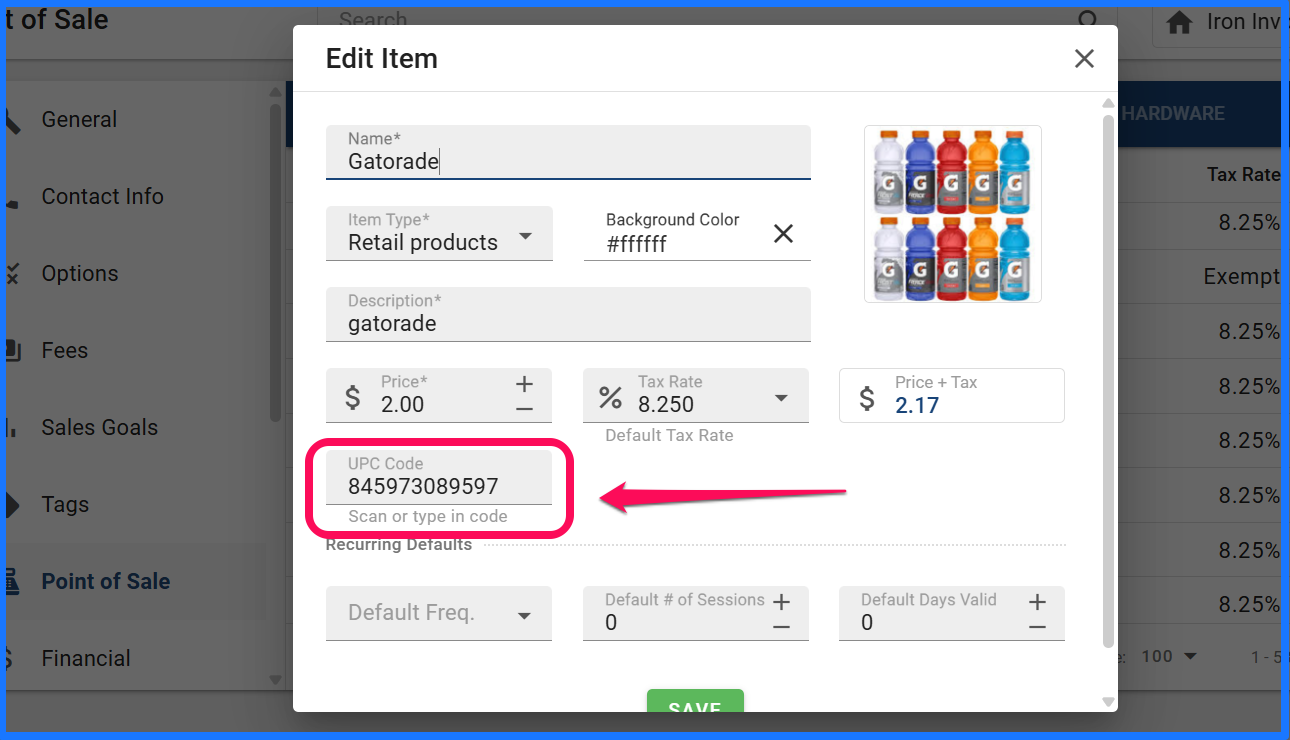Click the dollar icon in Price + Tax
The image size is (1290, 740).
(867, 398)
